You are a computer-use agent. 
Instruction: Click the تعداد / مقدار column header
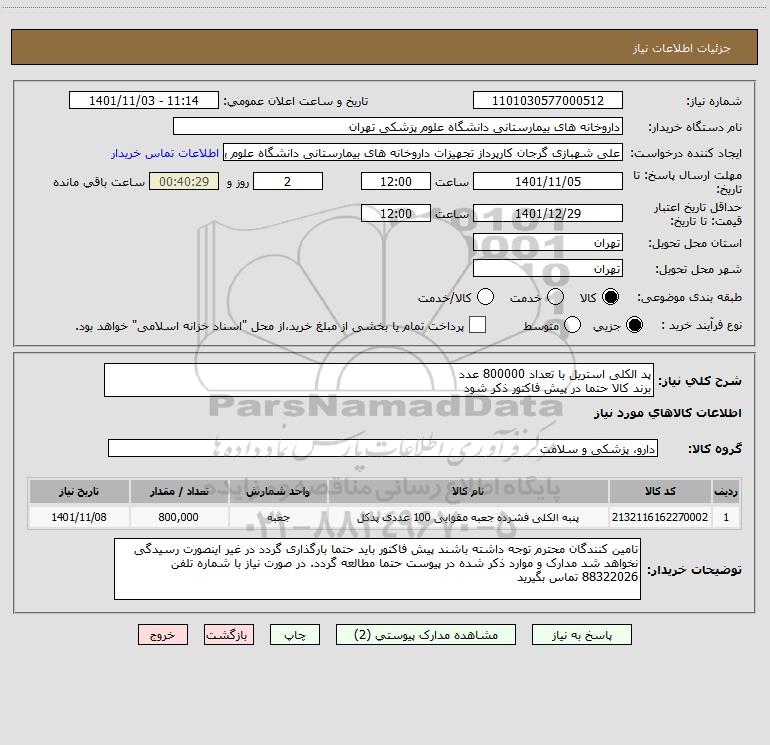pyautogui.click(x=179, y=492)
